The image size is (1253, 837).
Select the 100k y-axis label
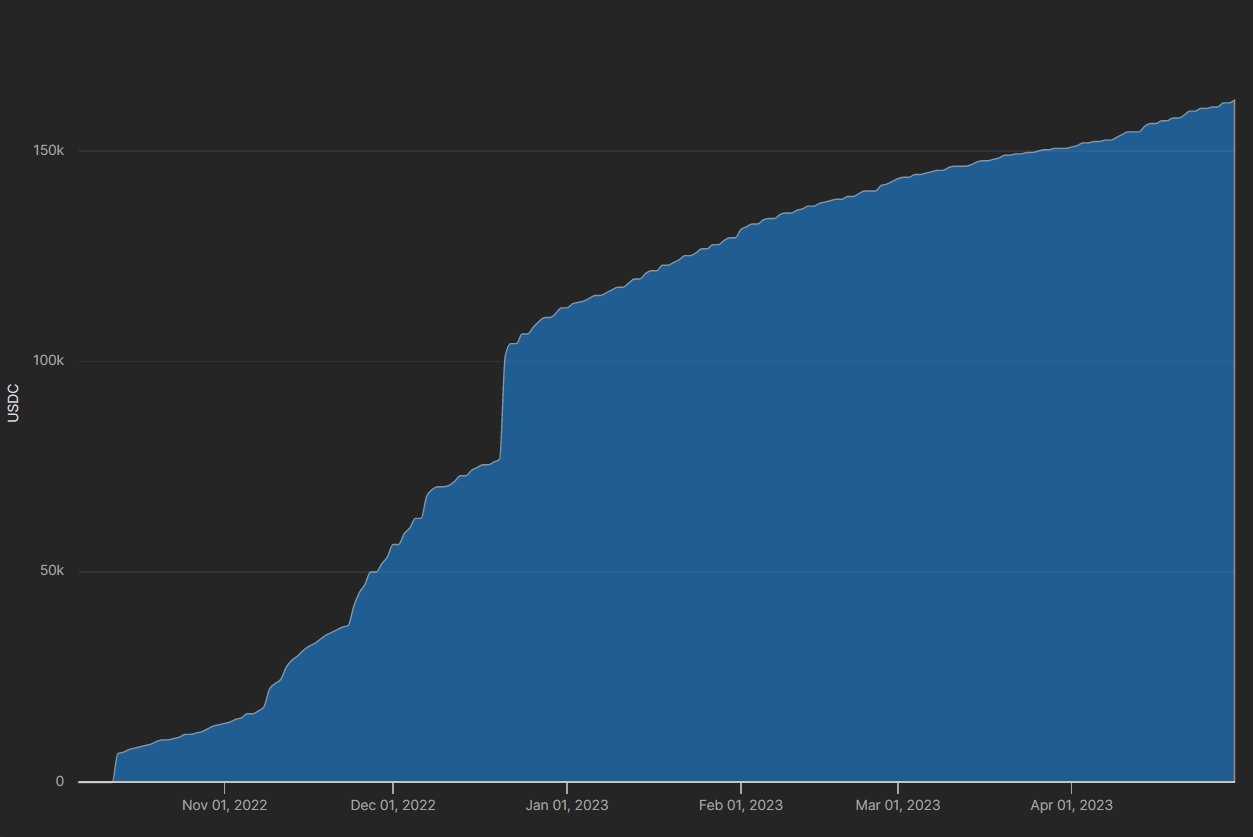click(x=50, y=361)
